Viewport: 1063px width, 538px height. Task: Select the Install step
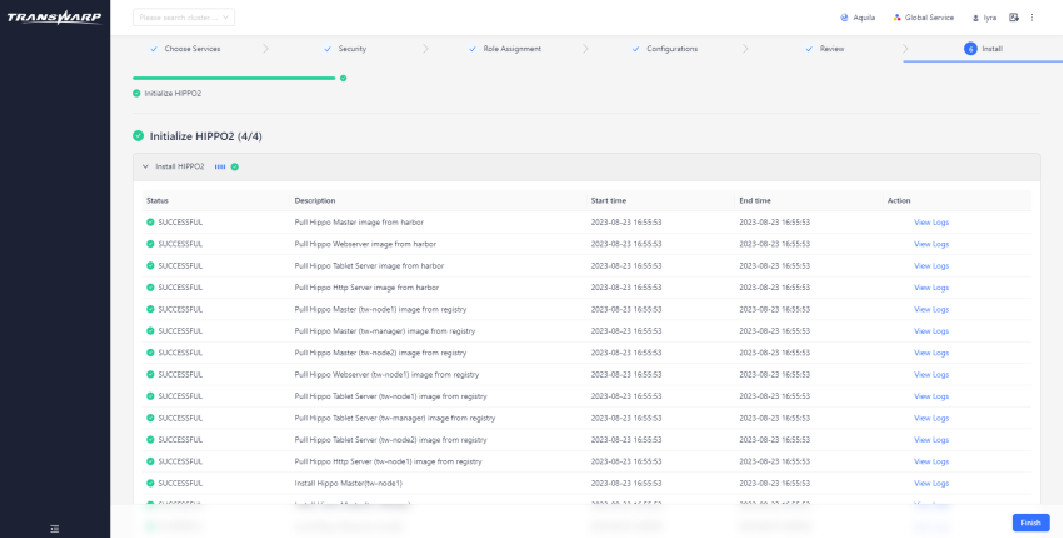(x=983, y=49)
